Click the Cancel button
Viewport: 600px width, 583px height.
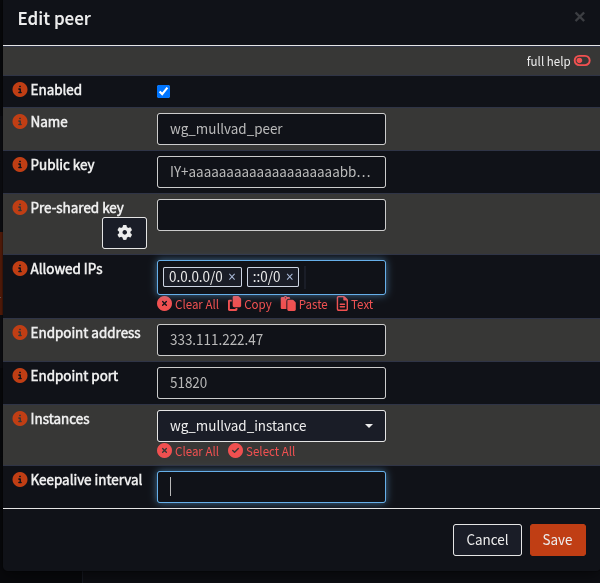(x=487, y=540)
